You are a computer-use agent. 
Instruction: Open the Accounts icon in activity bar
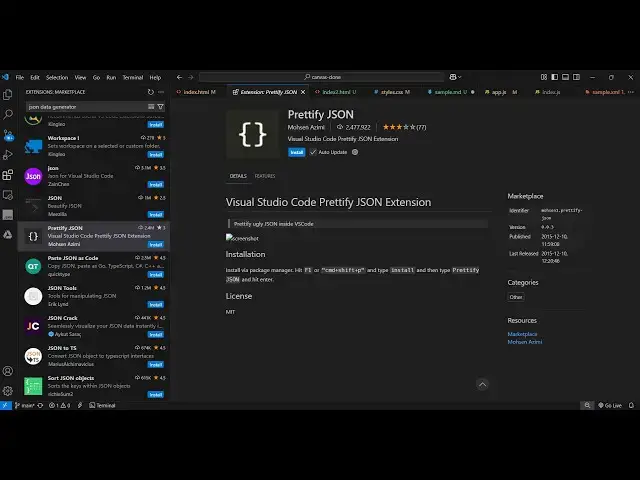click(8, 371)
